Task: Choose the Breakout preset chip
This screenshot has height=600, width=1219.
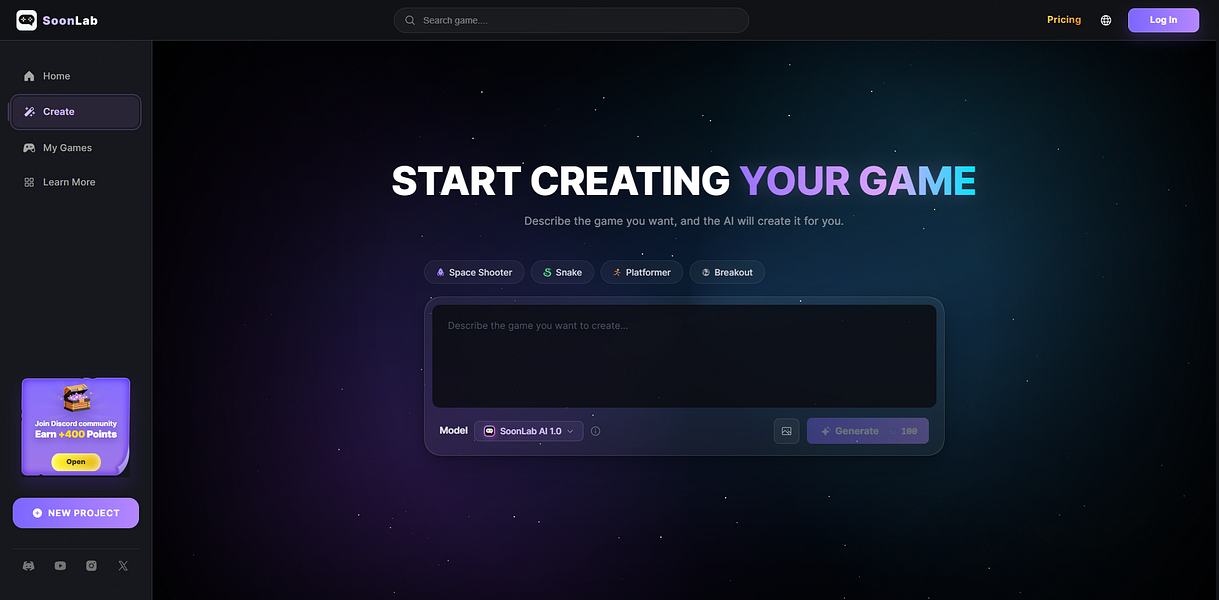Action: pyautogui.click(x=727, y=272)
